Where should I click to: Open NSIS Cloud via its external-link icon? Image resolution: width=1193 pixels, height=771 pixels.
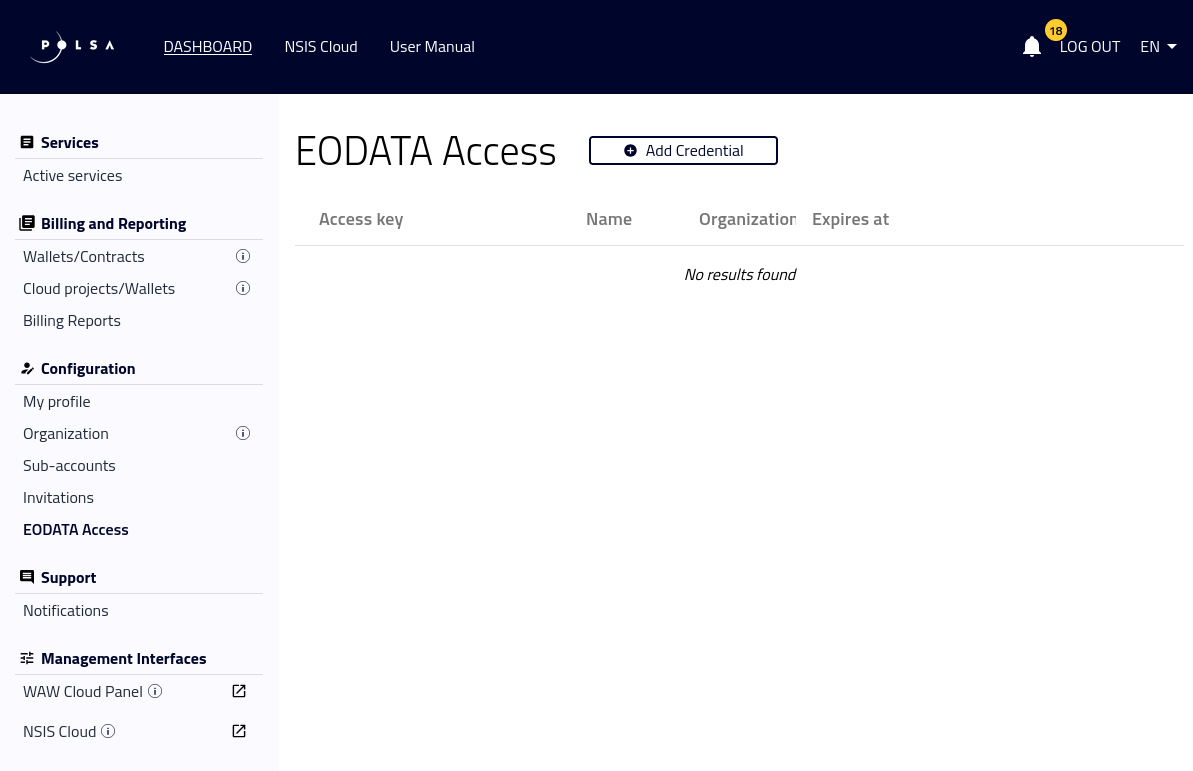click(x=238, y=730)
